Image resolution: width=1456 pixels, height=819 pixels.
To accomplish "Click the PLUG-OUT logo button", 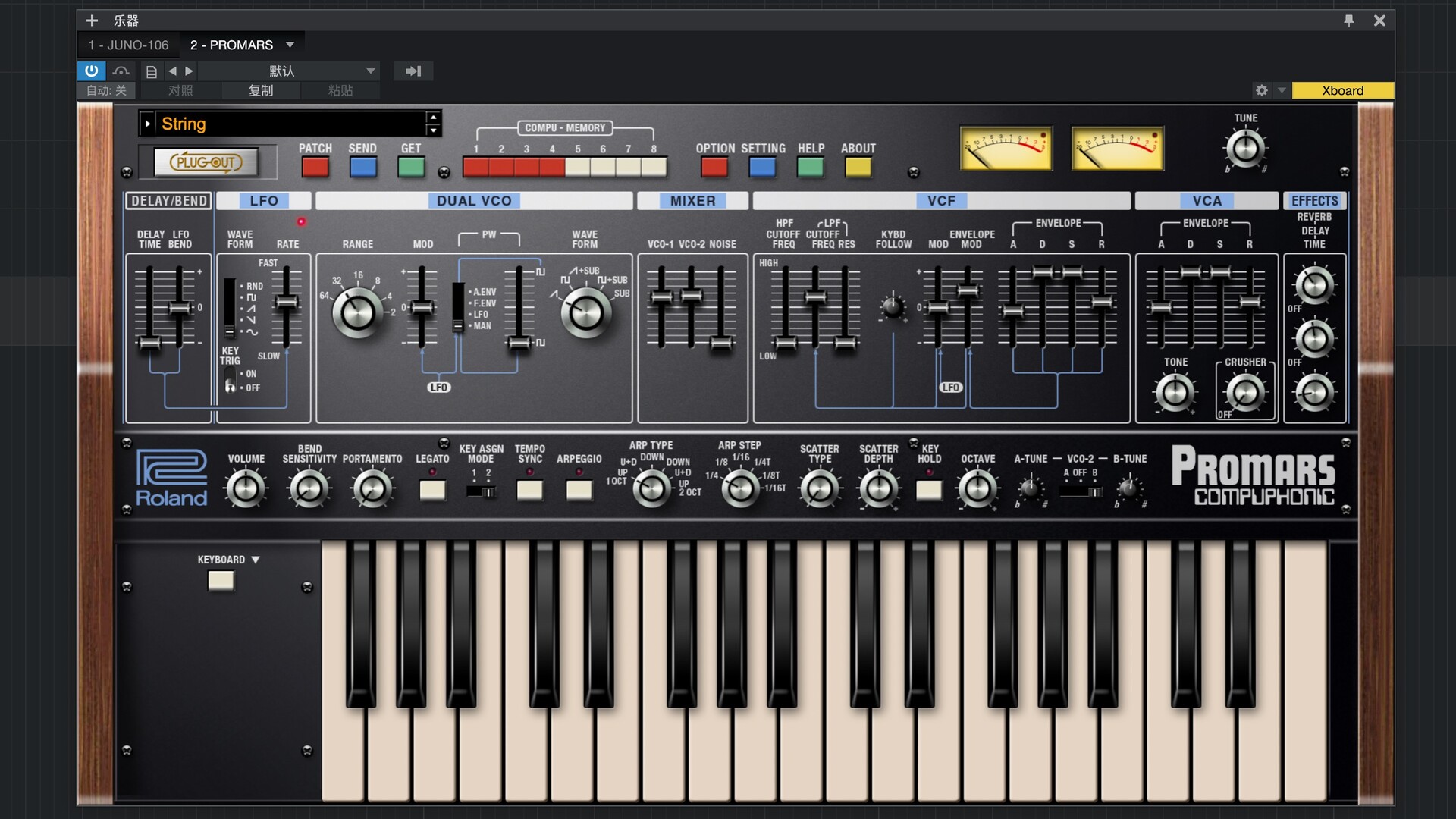I will pos(206,162).
